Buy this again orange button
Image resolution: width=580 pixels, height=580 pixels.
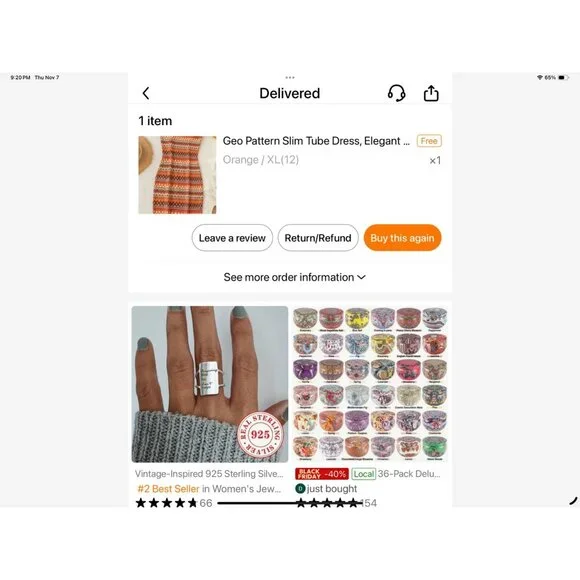click(x=402, y=238)
